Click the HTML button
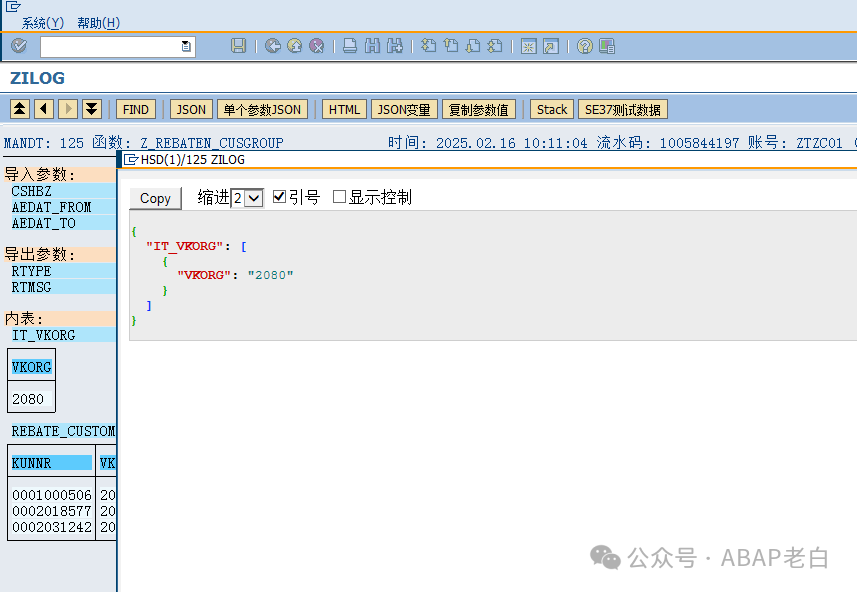 click(344, 109)
